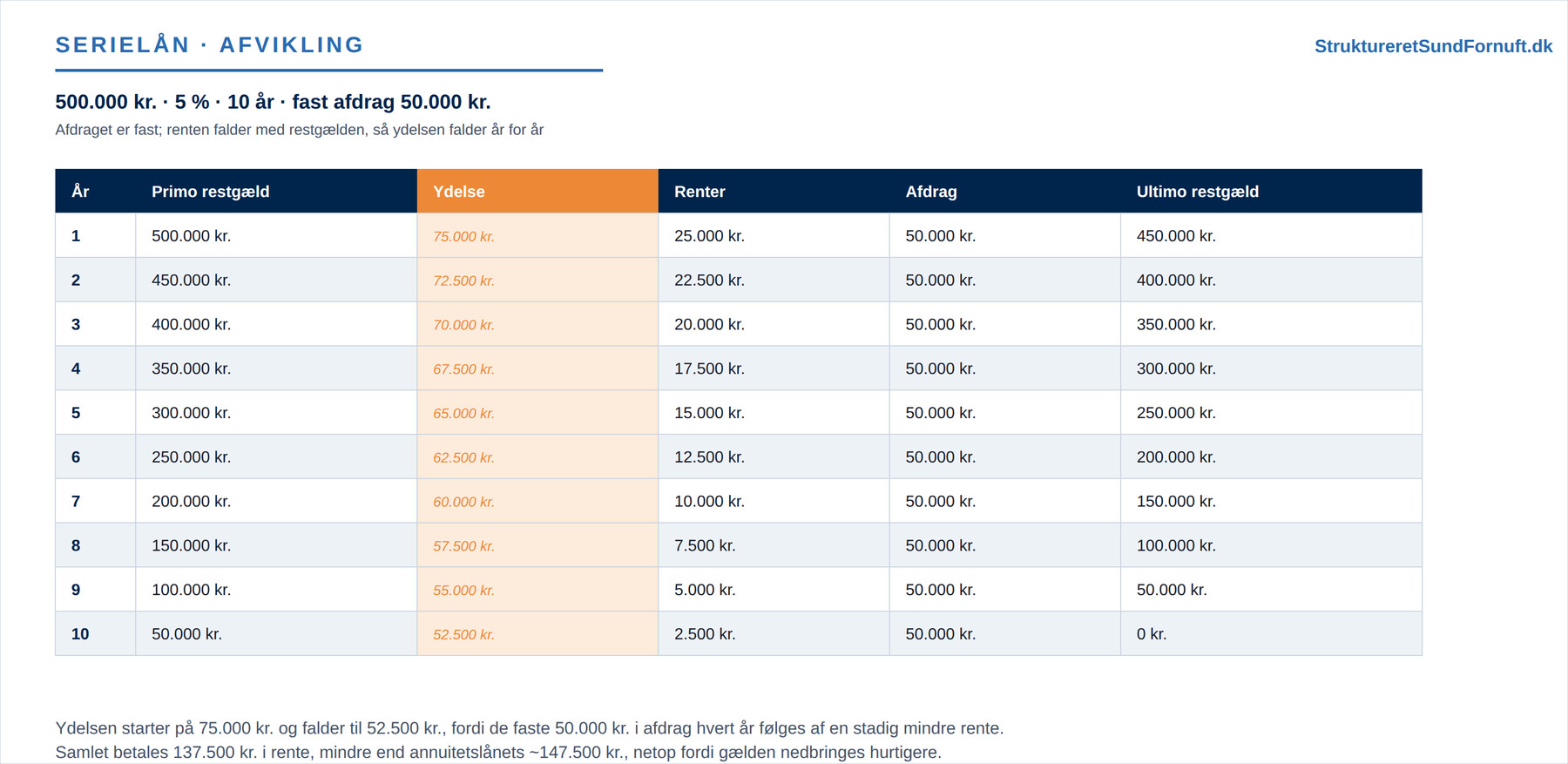1568x764 pixels.
Task: Click the 52.500 kr. Ydelse cell
Action: coord(537,634)
